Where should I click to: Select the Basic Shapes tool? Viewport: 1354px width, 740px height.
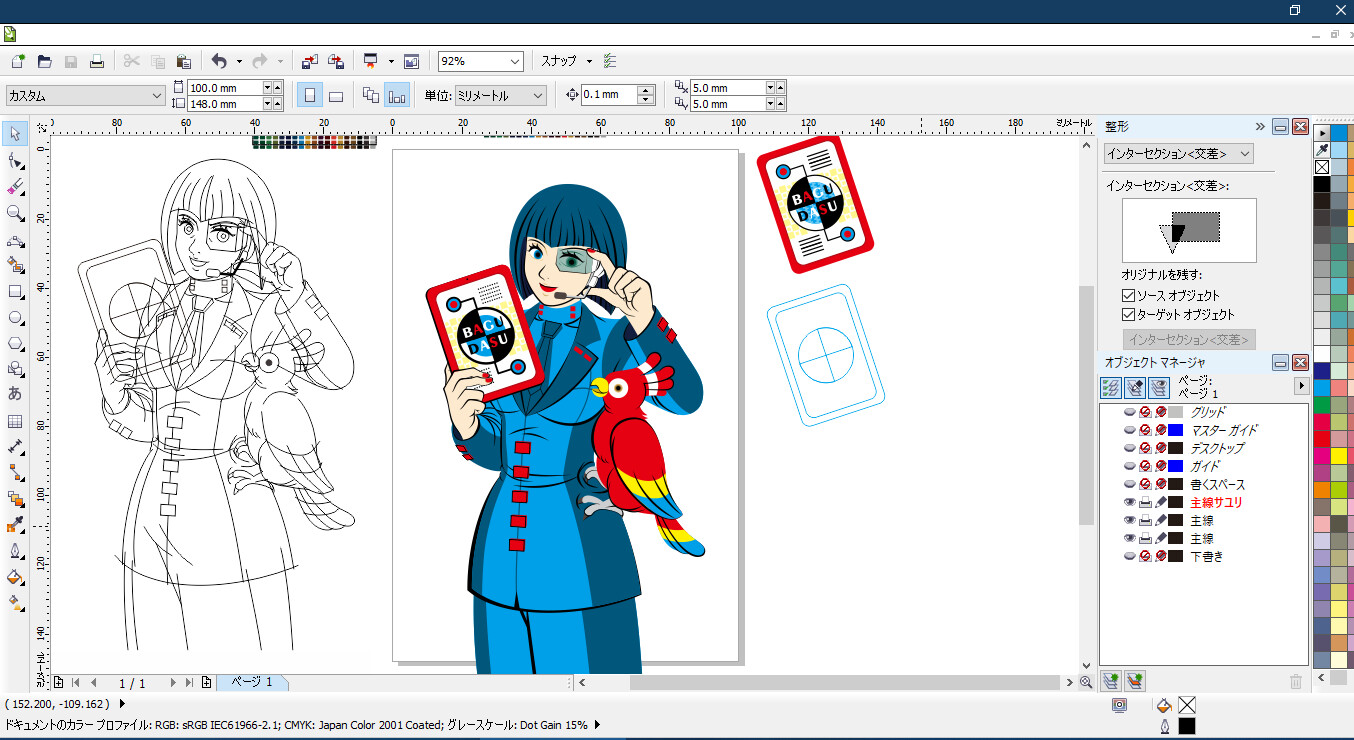coord(15,369)
